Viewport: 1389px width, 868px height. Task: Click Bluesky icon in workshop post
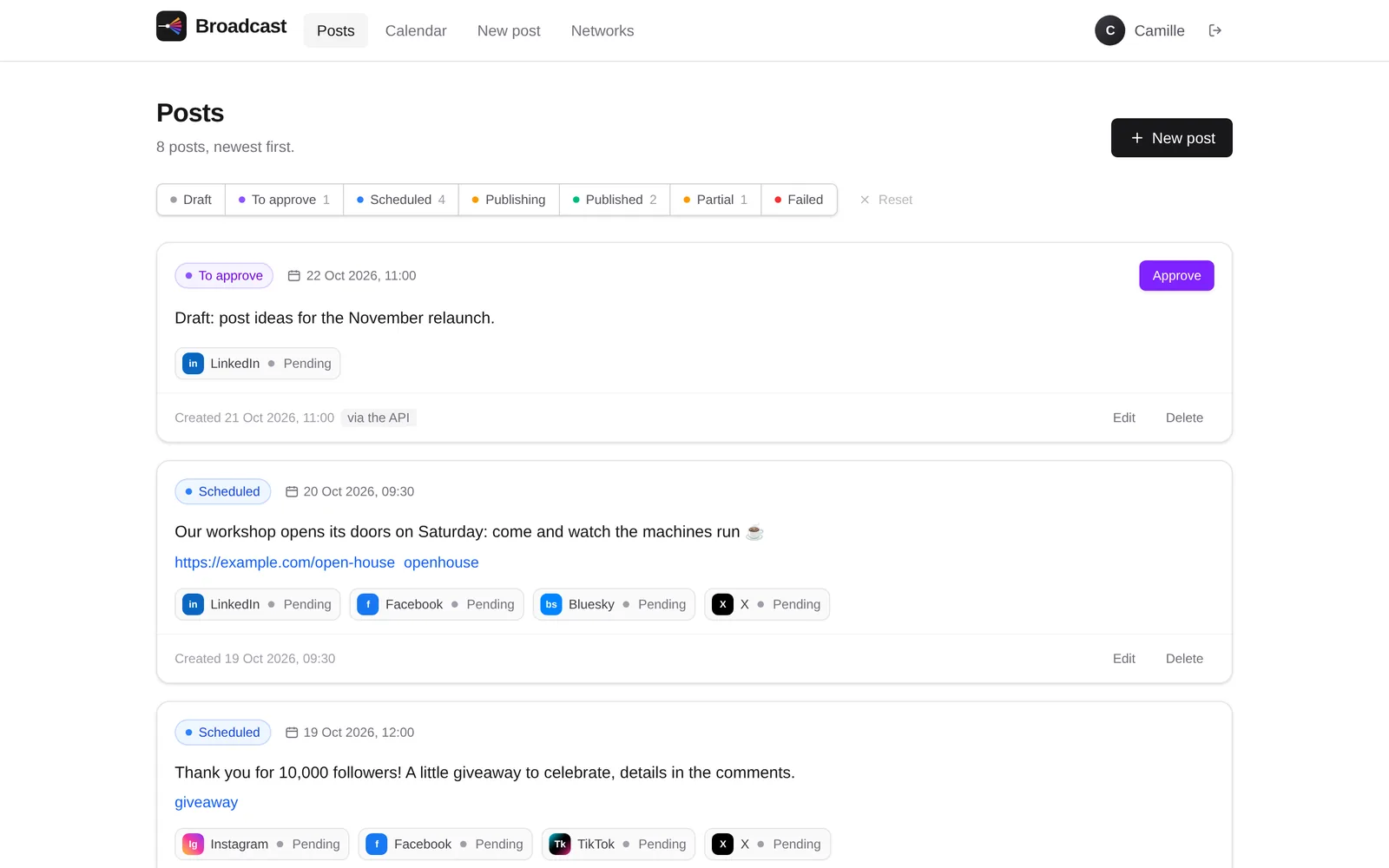click(x=551, y=604)
